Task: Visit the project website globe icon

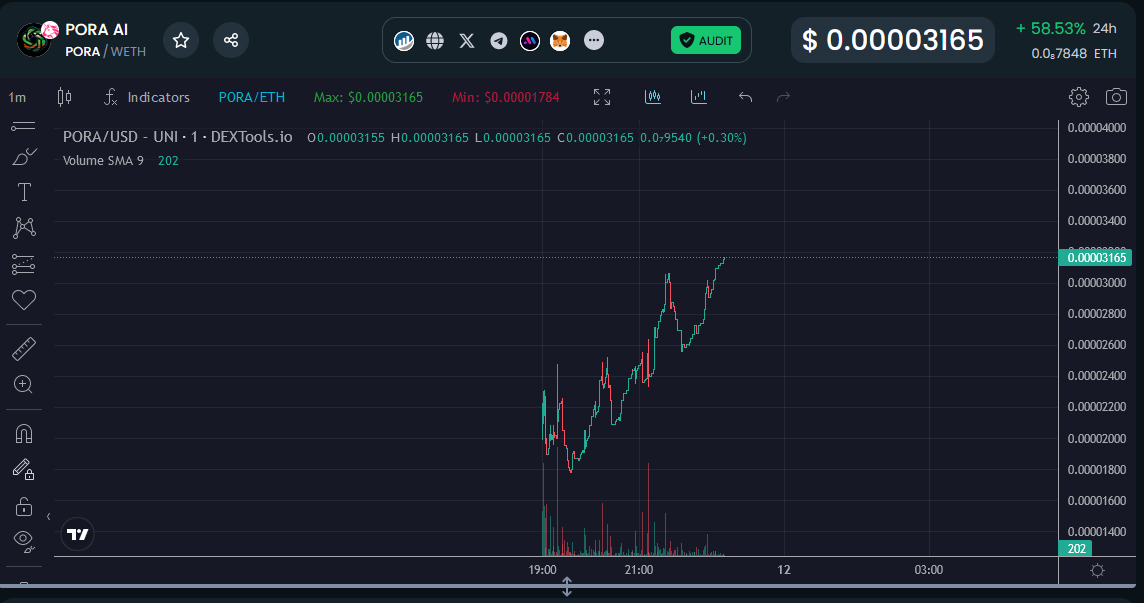Action: coord(435,41)
